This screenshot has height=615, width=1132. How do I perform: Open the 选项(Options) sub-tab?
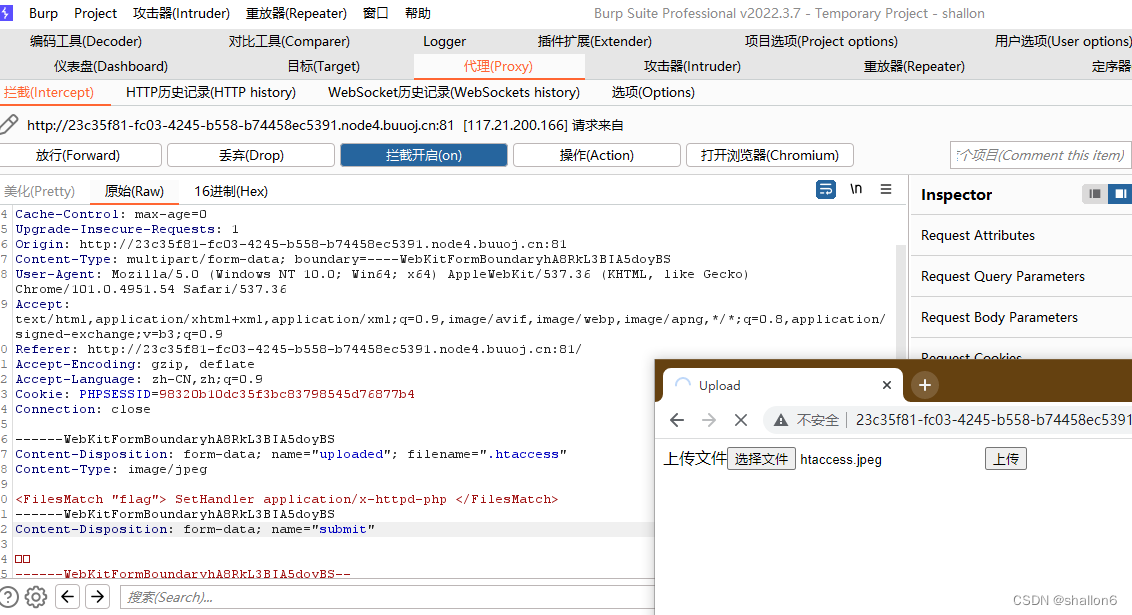click(x=653, y=92)
